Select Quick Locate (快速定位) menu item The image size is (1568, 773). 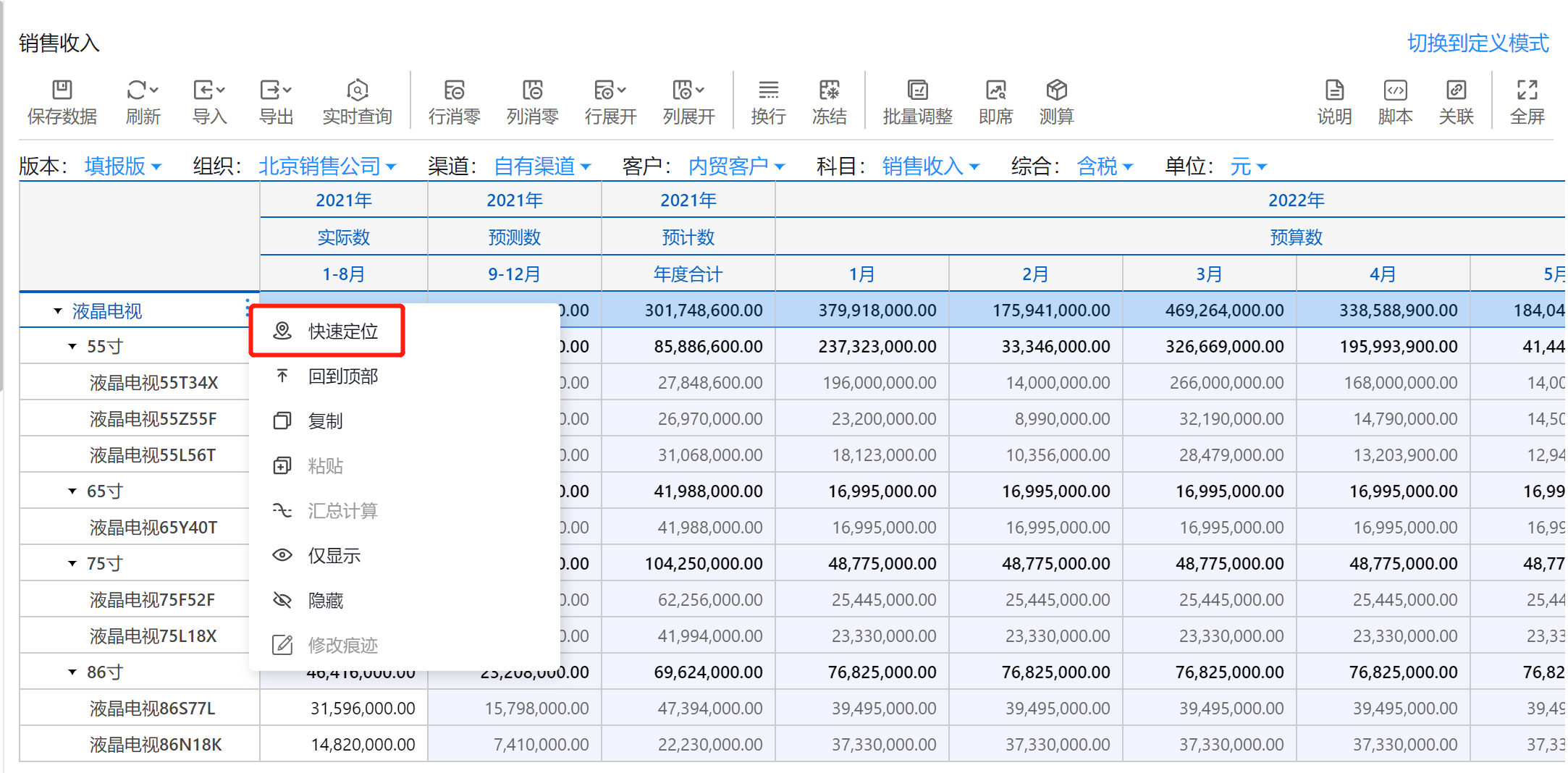[342, 331]
